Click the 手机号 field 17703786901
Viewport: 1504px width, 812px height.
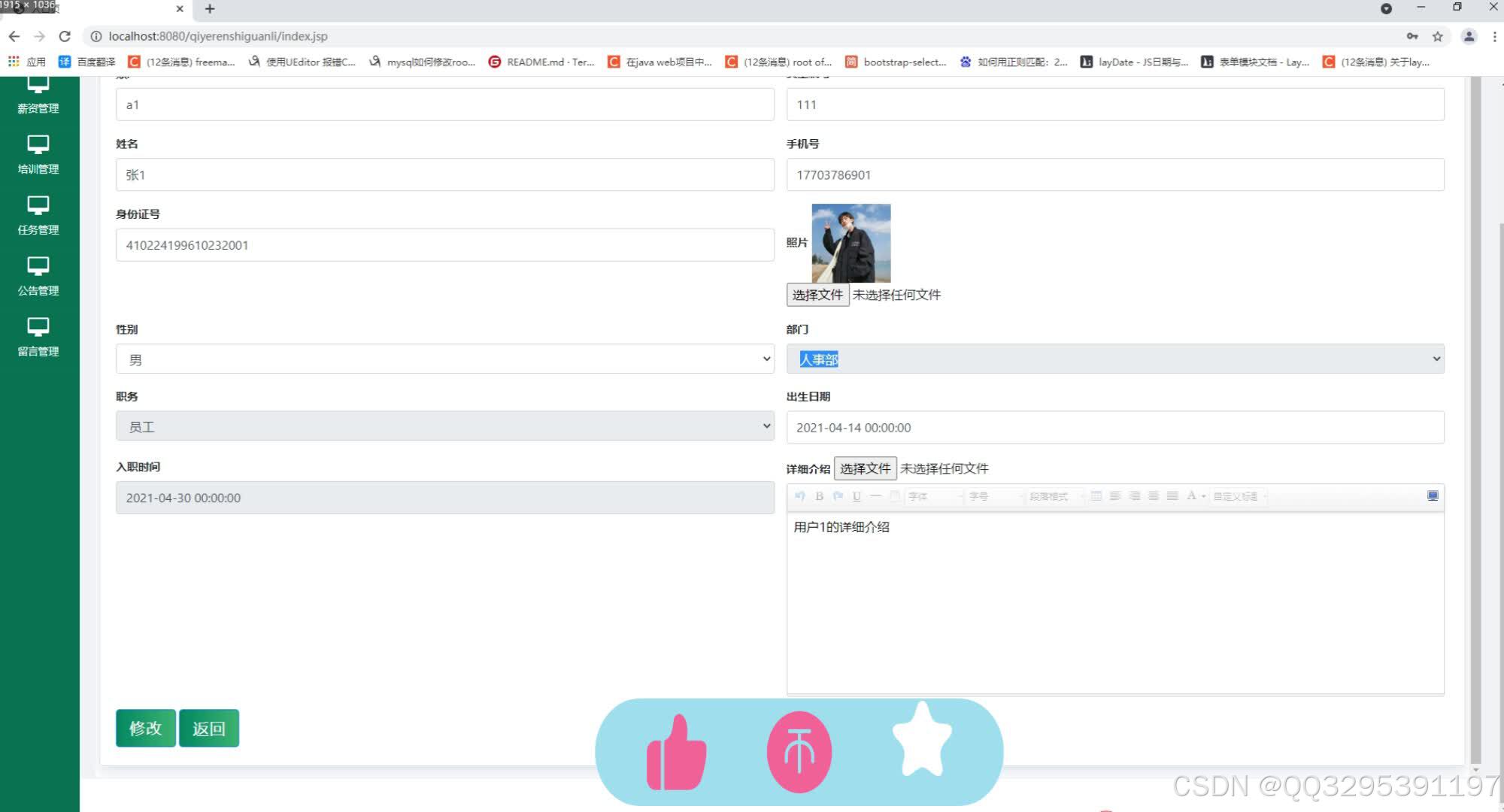coord(1115,174)
